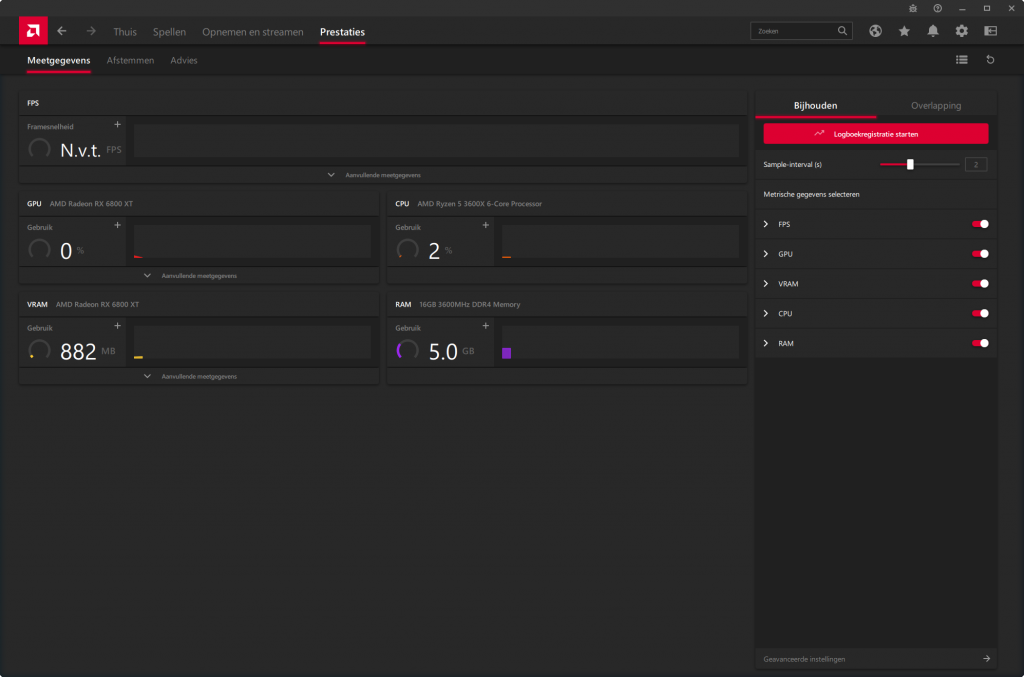
Task: Select the Meetgegevens subtab
Action: [x=59, y=60]
